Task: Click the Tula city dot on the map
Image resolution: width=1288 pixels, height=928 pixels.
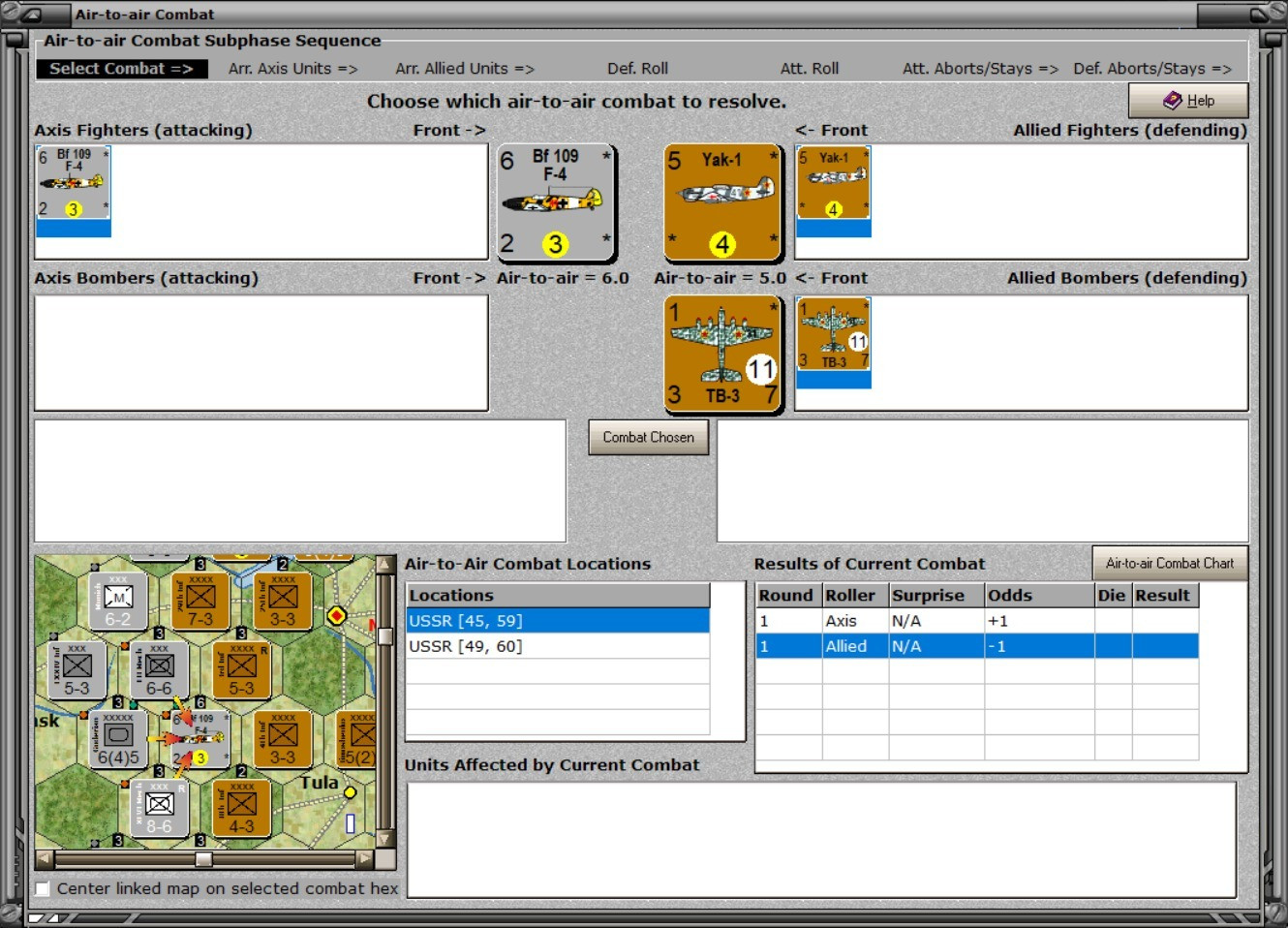Action: (350, 792)
